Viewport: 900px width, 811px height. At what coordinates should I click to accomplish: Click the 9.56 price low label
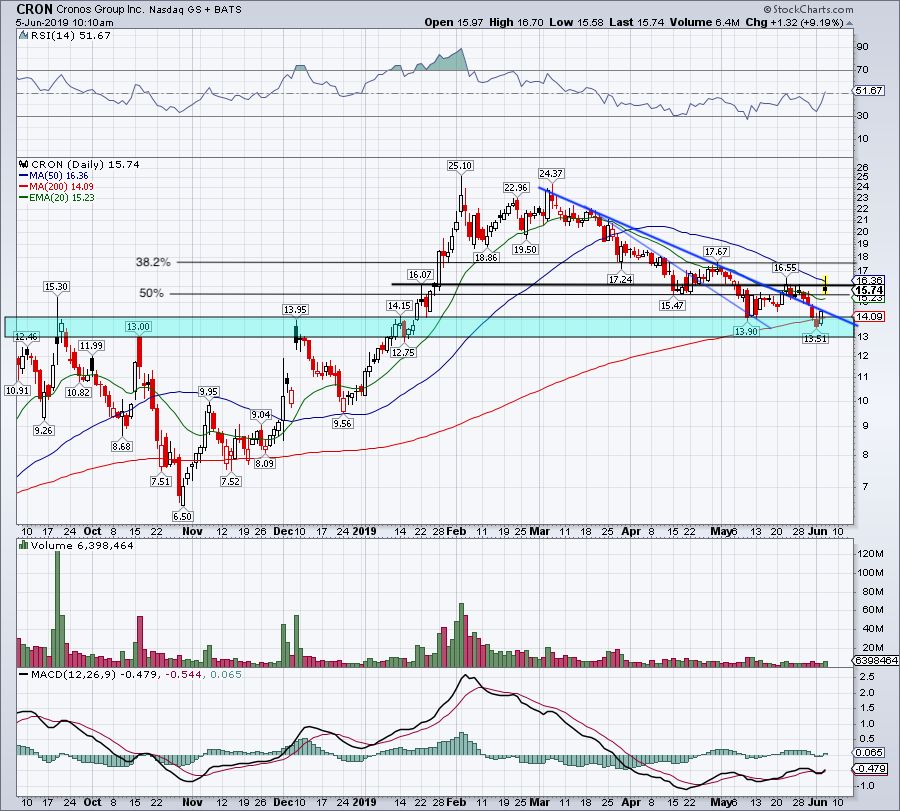tap(343, 423)
